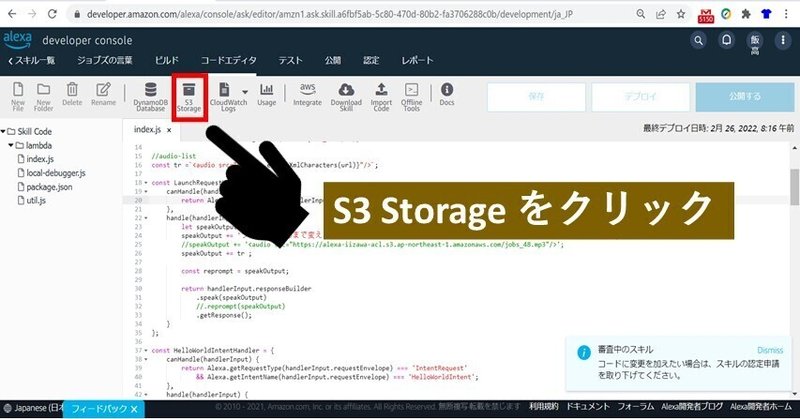The width and height of the screenshot is (800, 419).
Task: Click the デプロイ deploy button
Action: (640, 96)
